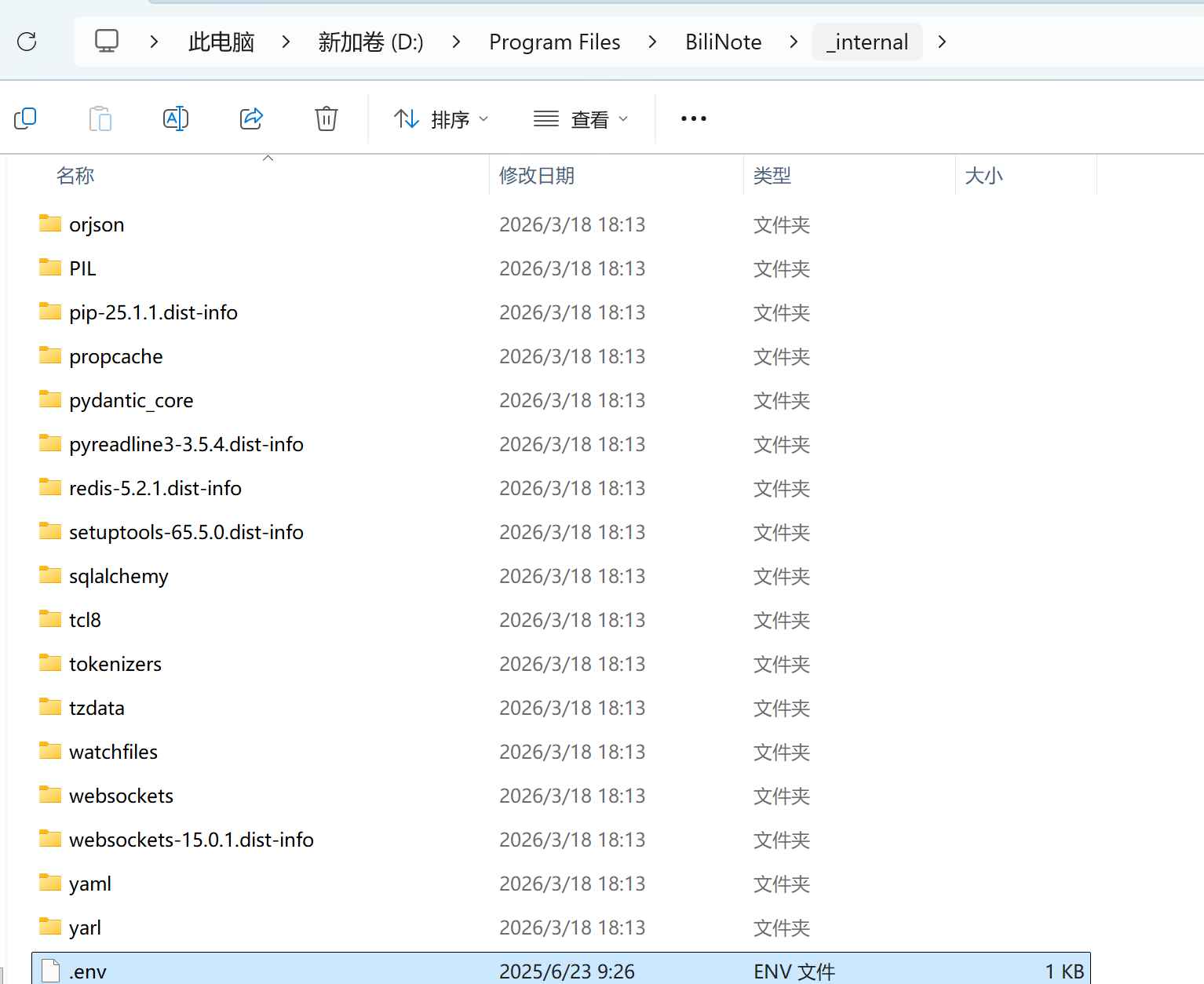Sort by 大小 column header
This screenshot has width=1204, height=984.
tap(983, 176)
